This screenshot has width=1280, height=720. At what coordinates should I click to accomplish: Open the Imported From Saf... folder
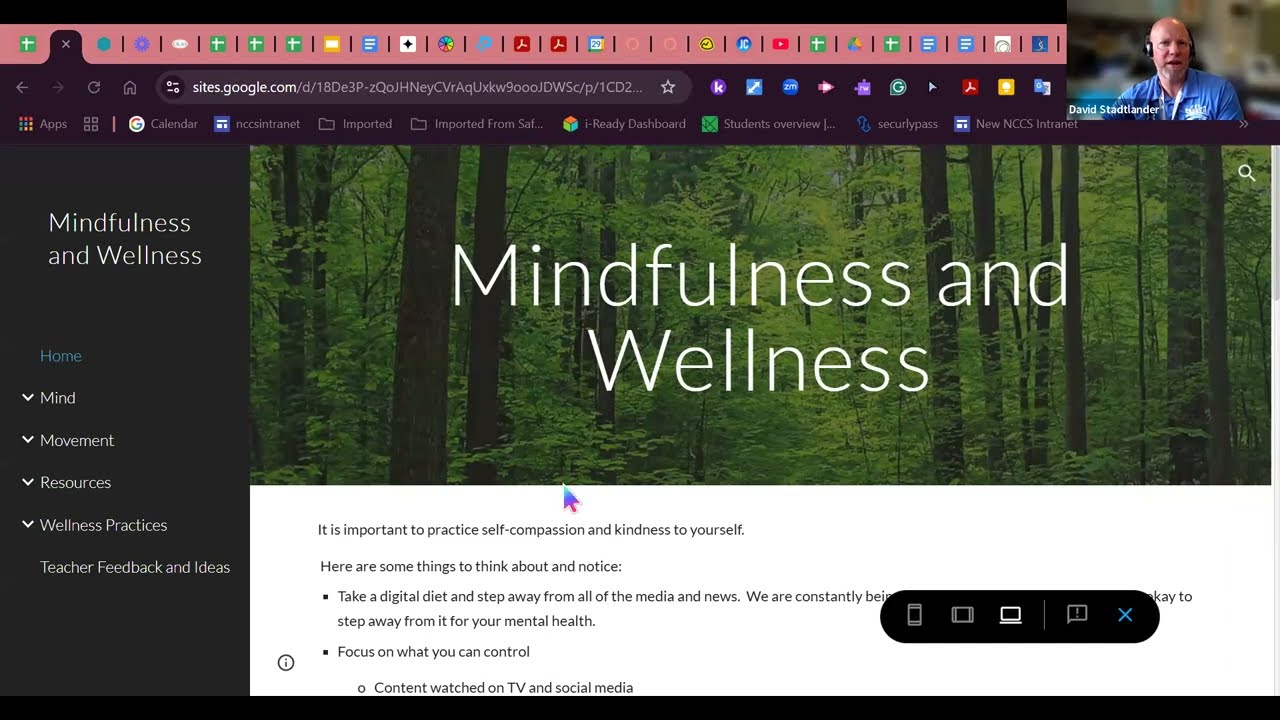pos(477,124)
